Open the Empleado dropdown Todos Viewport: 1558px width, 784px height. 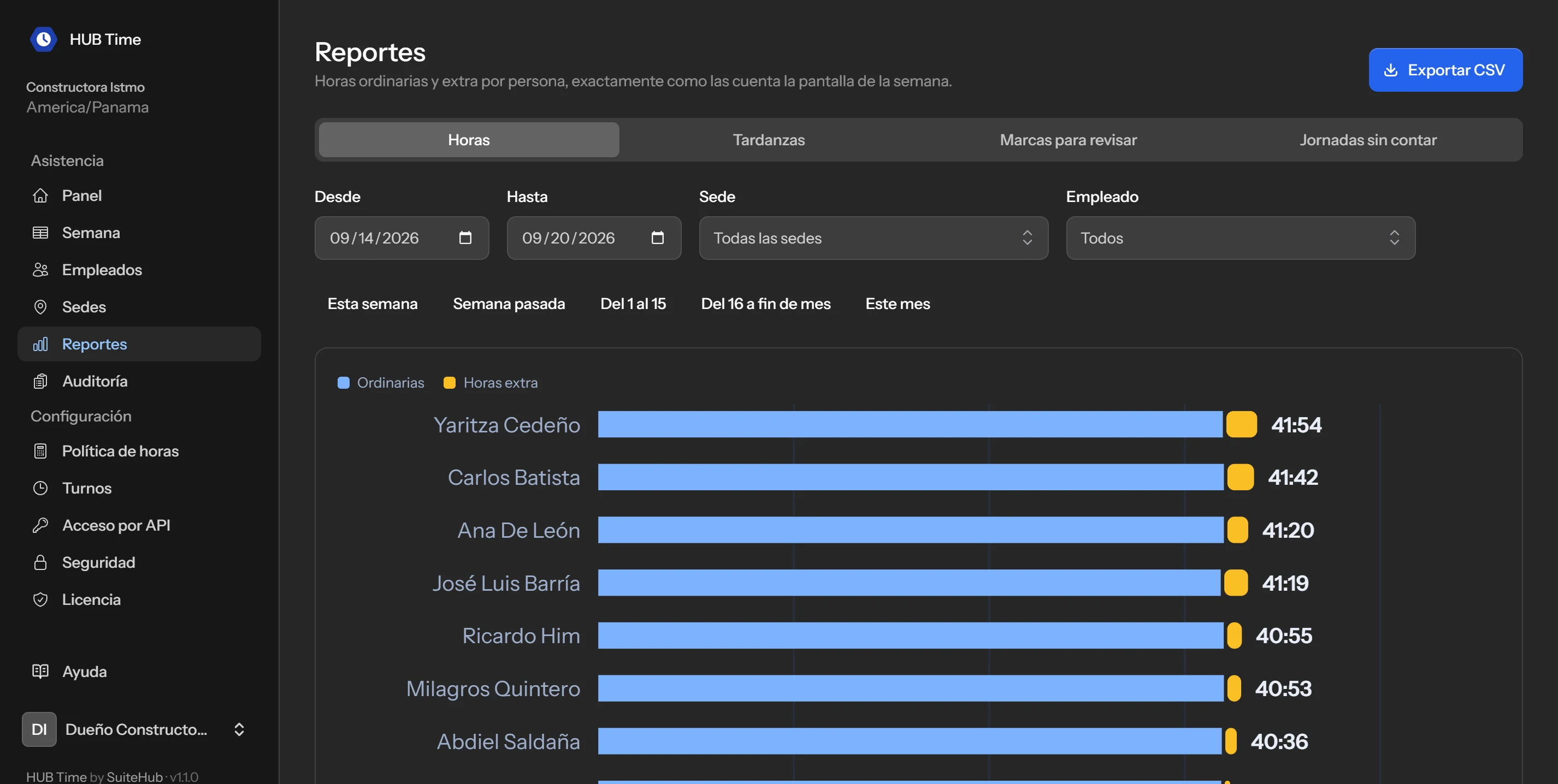tap(1241, 238)
